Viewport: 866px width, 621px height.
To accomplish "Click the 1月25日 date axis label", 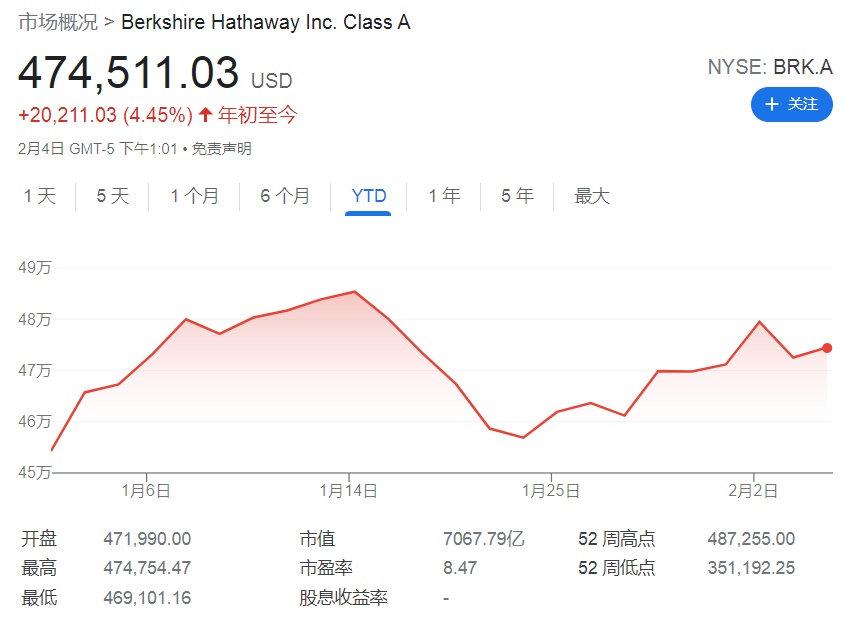I will [551, 491].
